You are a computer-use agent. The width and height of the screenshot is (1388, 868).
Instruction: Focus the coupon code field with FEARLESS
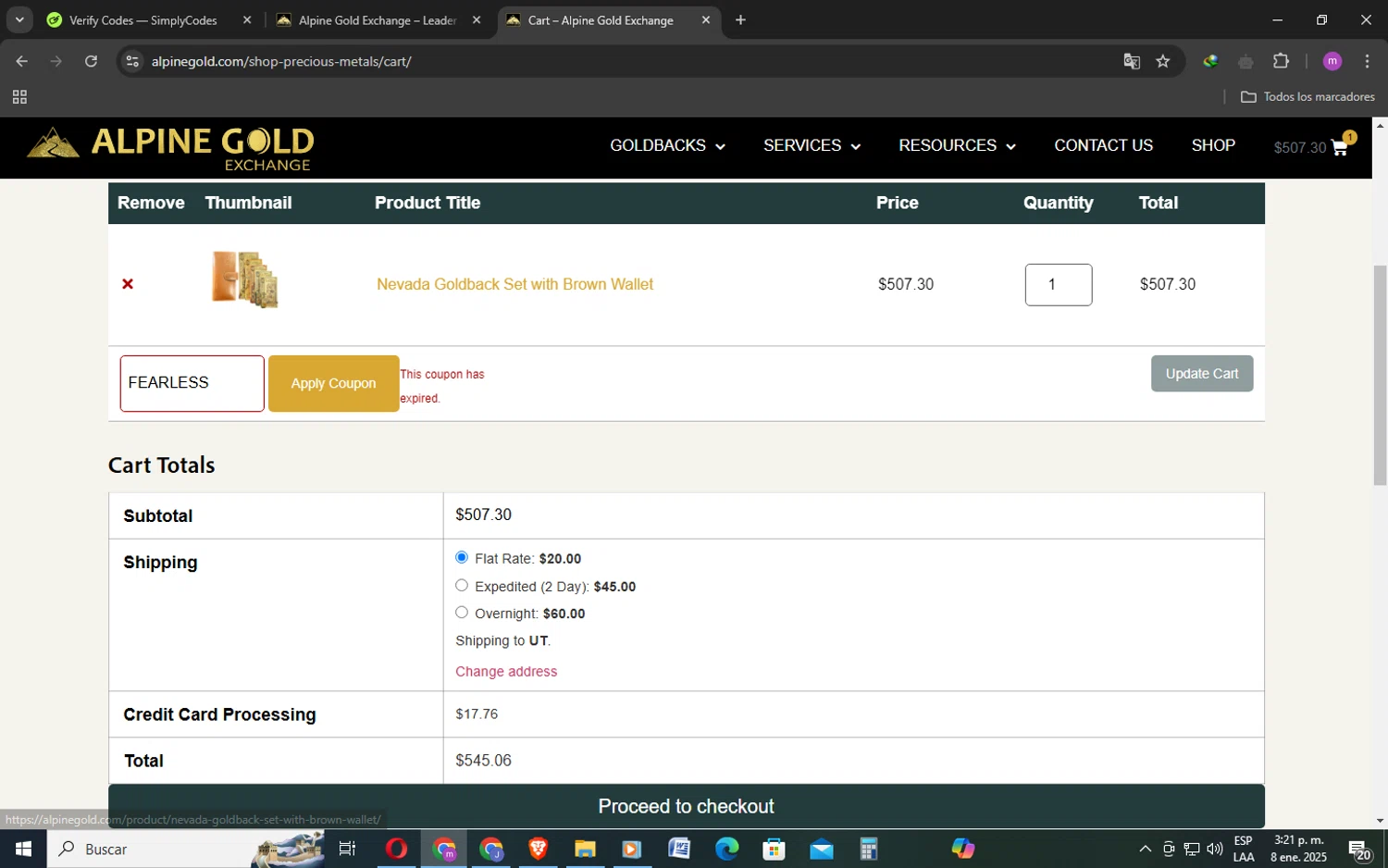192,383
